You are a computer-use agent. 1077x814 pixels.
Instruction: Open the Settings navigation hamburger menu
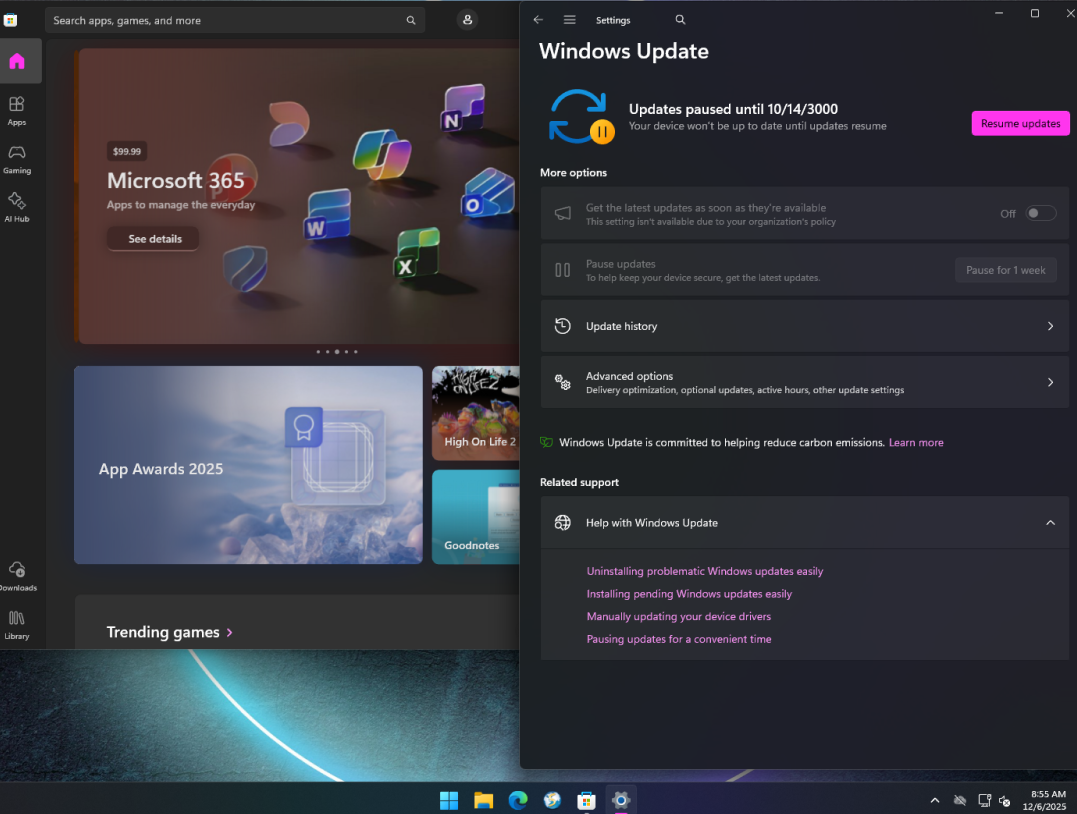point(569,20)
